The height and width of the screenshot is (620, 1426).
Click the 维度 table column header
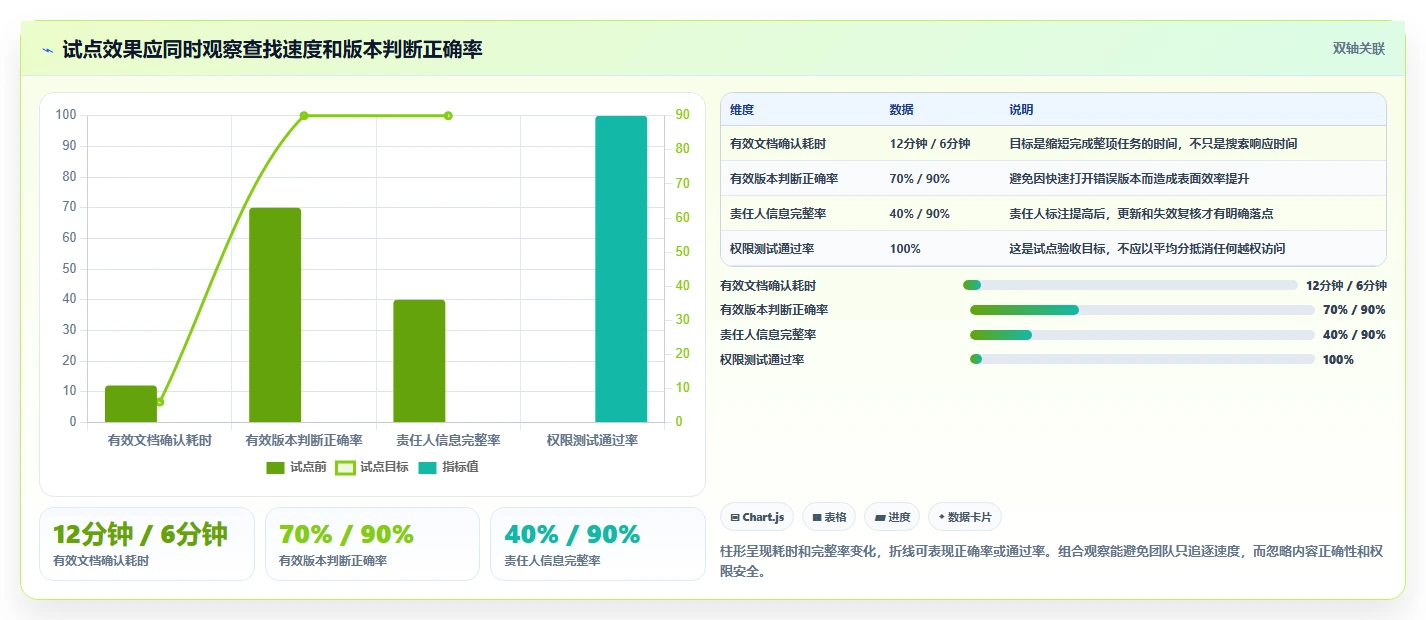coord(742,110)
